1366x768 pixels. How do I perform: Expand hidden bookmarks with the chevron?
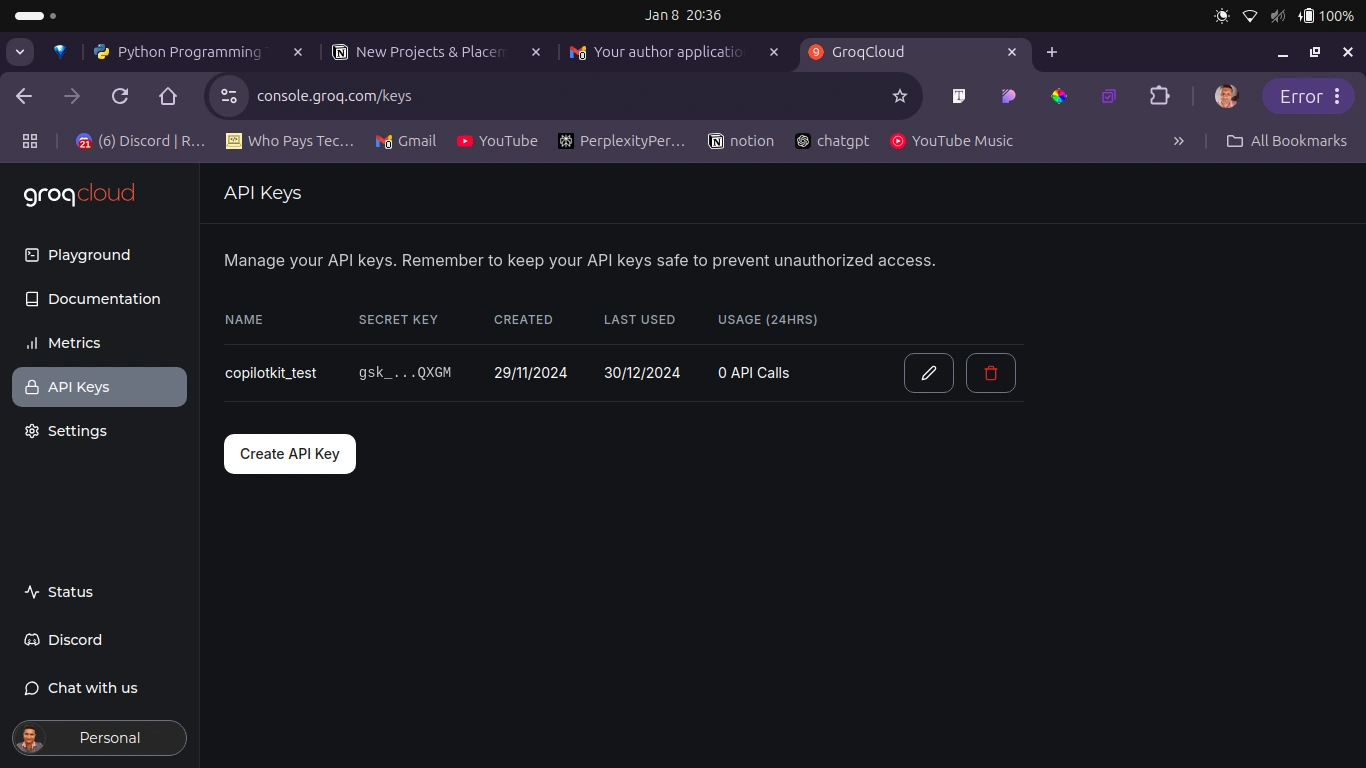[1179, 141]
